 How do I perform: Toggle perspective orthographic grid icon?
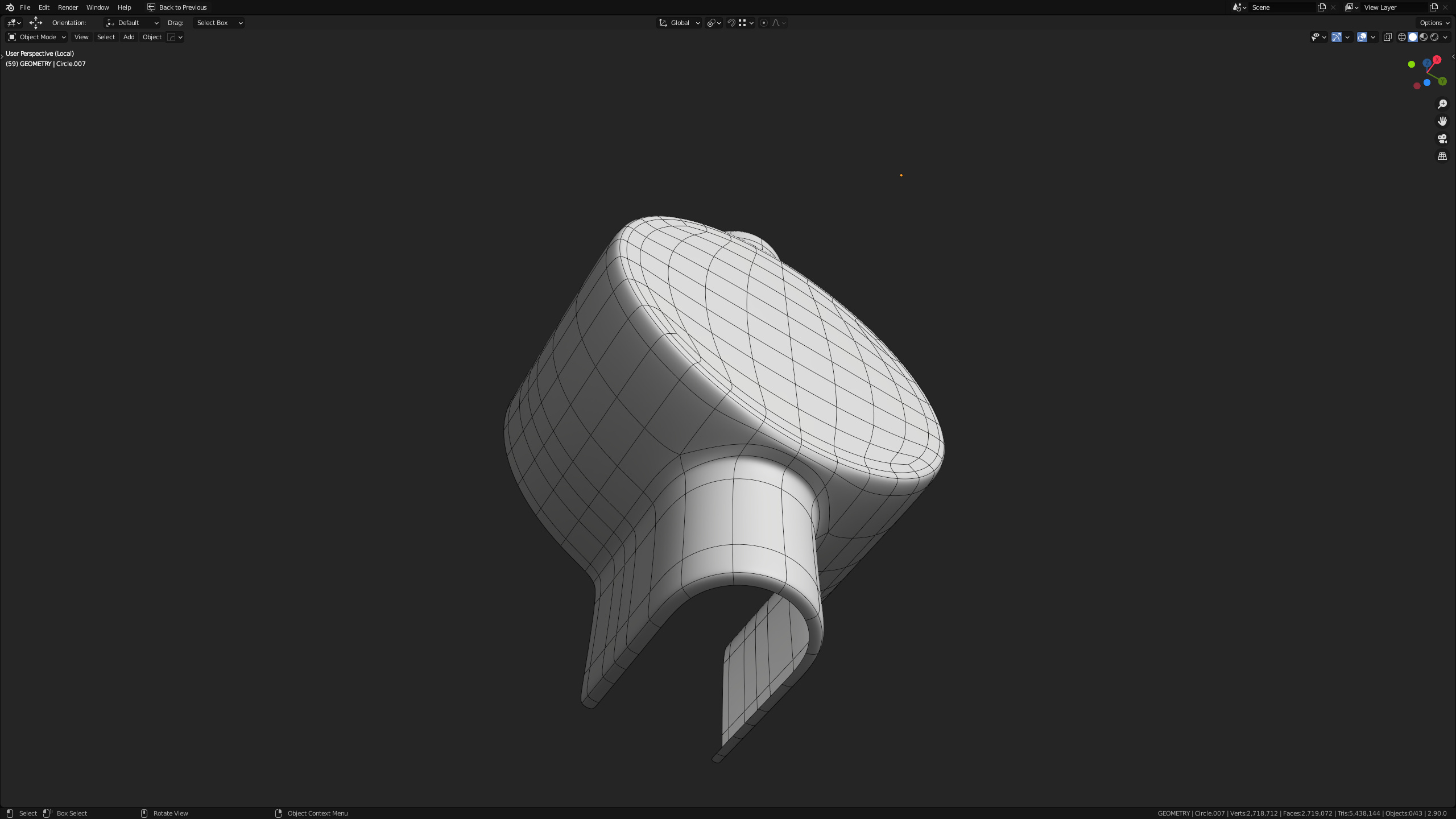pos(1442,156)
